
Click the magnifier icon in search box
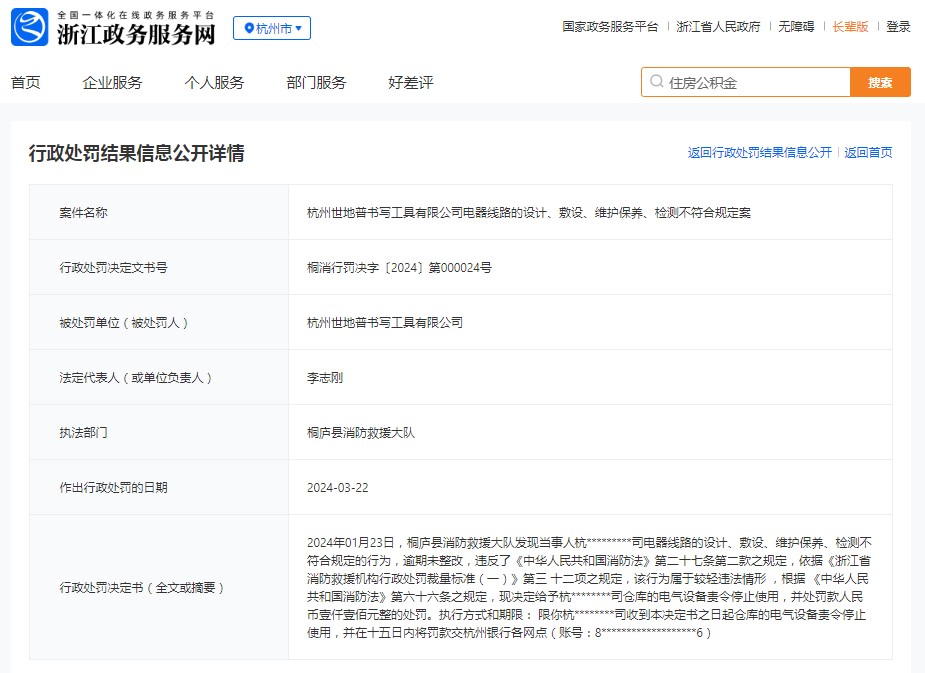[x=657, y=81]
